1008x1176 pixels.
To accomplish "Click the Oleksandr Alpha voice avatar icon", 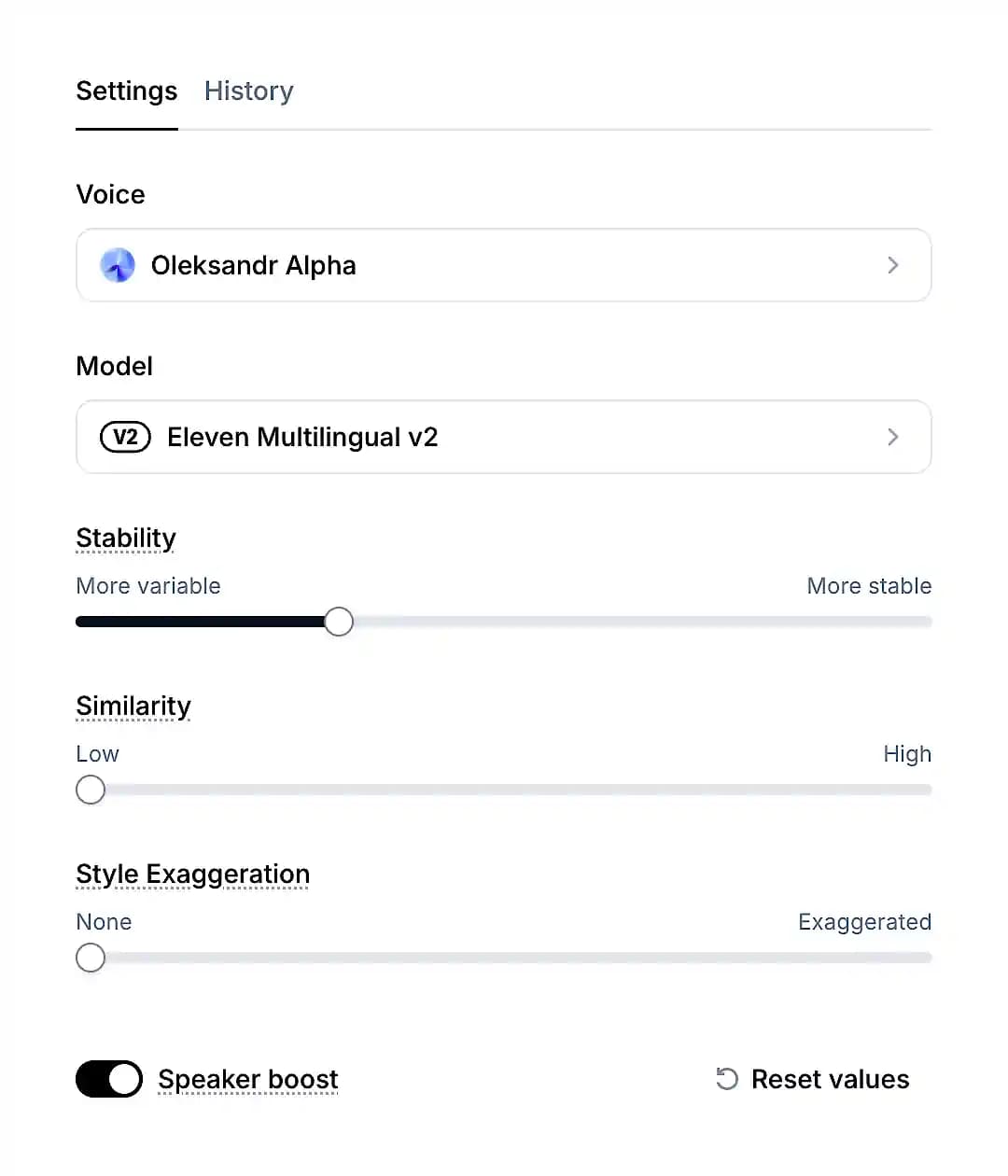I will [118, 265].
